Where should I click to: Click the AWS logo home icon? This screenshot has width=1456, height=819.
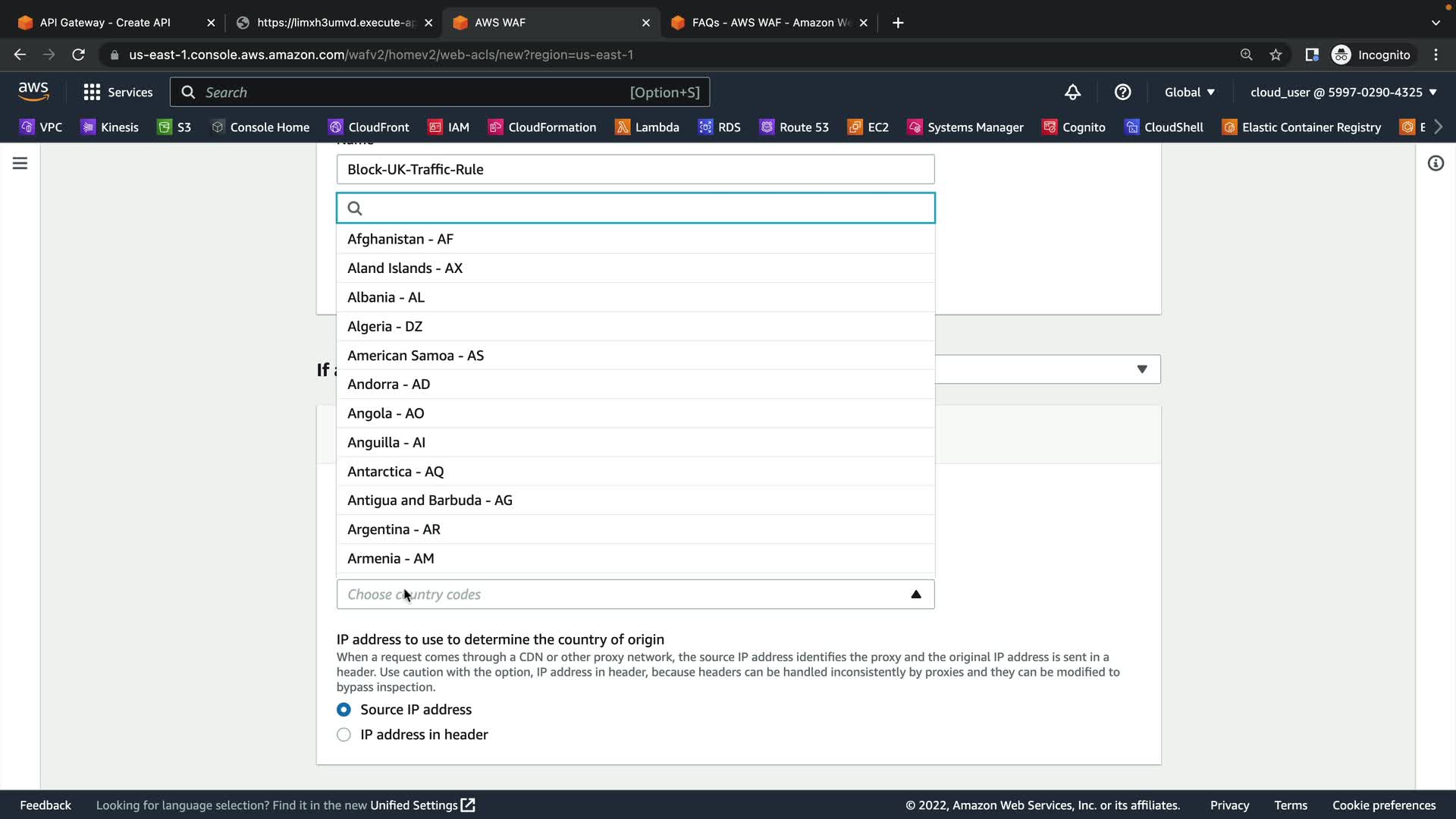[x=33, y=92]
